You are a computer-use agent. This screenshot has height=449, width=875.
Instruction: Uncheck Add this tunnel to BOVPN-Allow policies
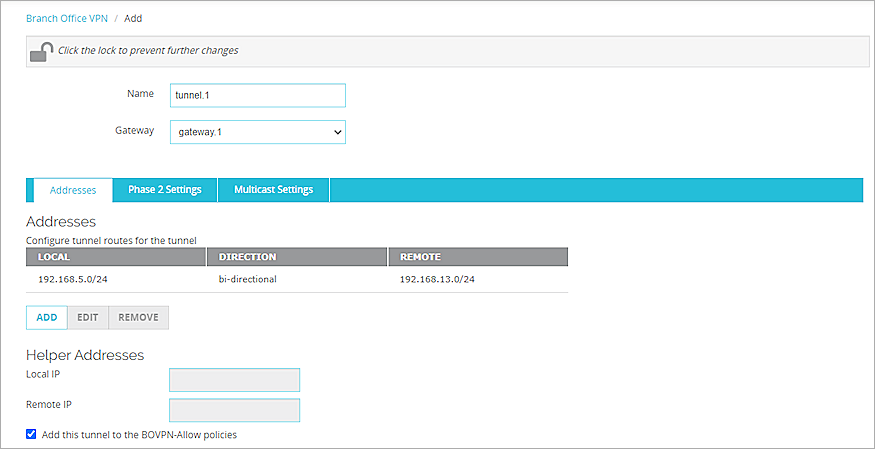pos(32,435)
